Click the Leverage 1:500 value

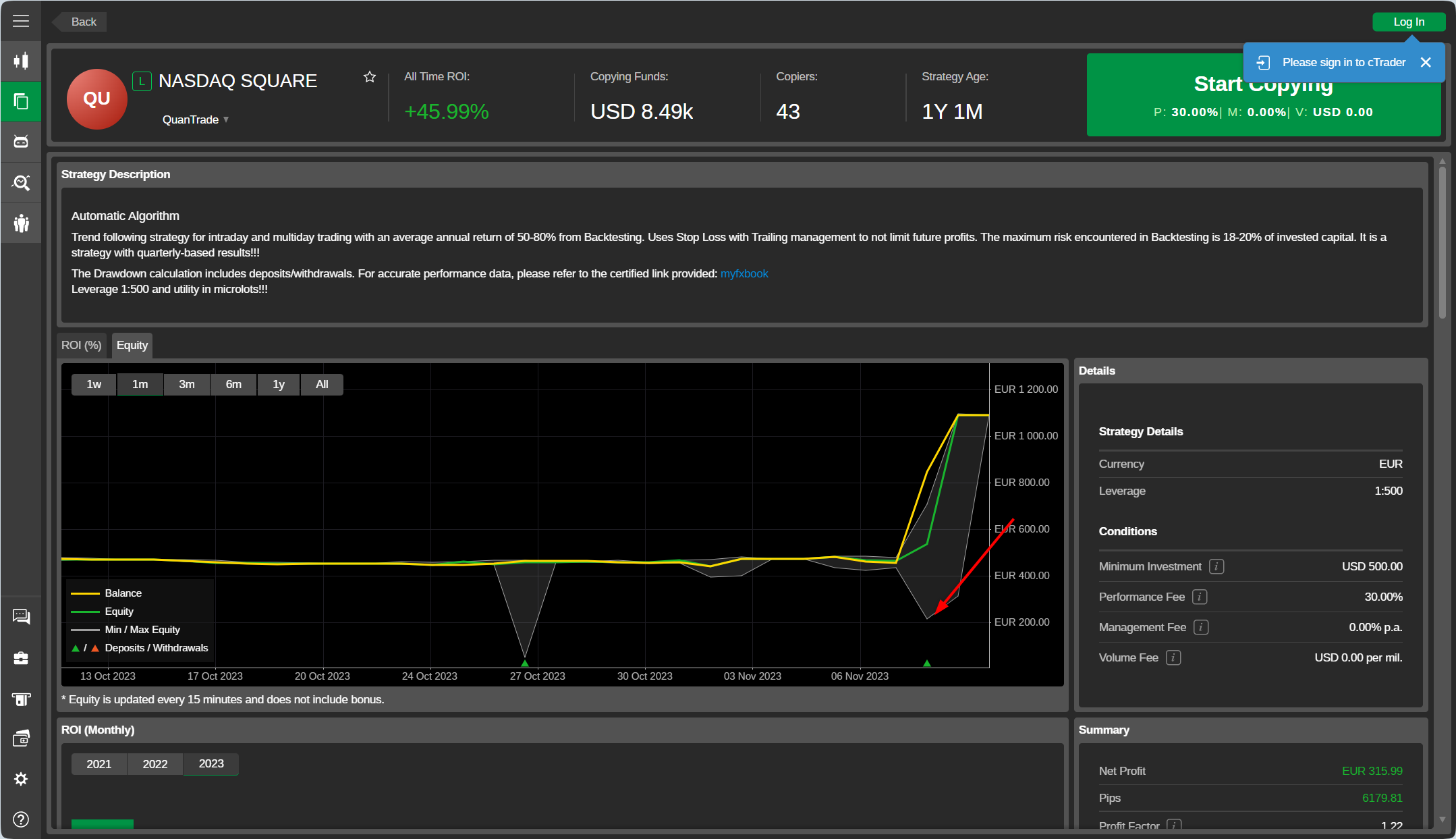click(x=1389, y=491)
